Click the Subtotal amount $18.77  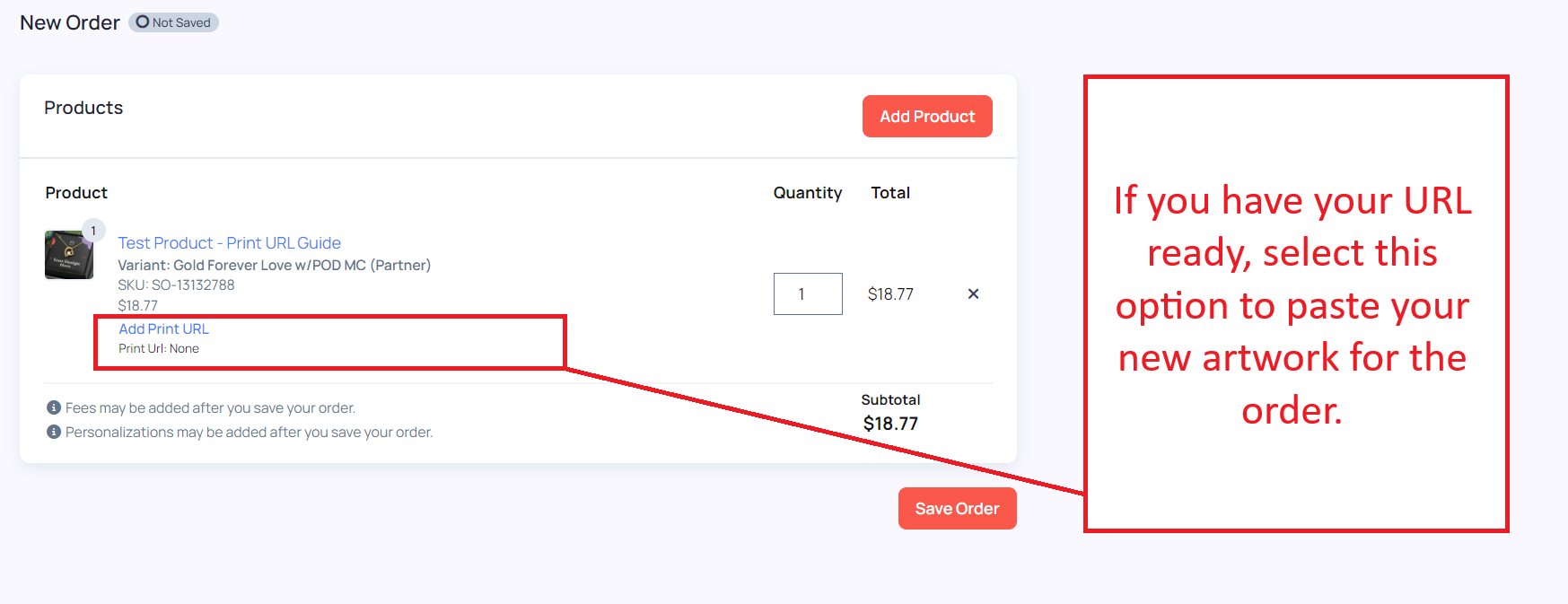point(890,424)
